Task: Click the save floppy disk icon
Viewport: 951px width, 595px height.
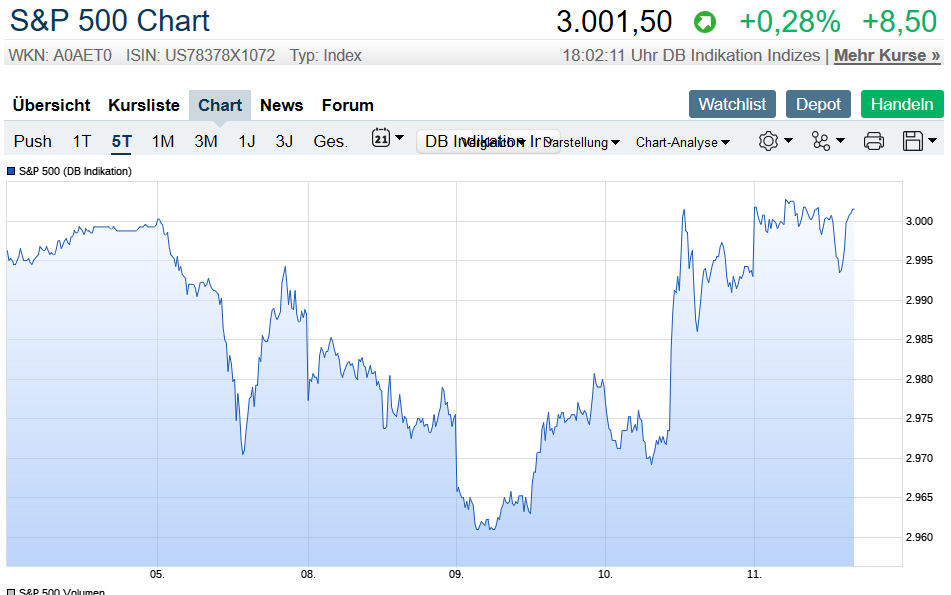Action: (913, 141)
